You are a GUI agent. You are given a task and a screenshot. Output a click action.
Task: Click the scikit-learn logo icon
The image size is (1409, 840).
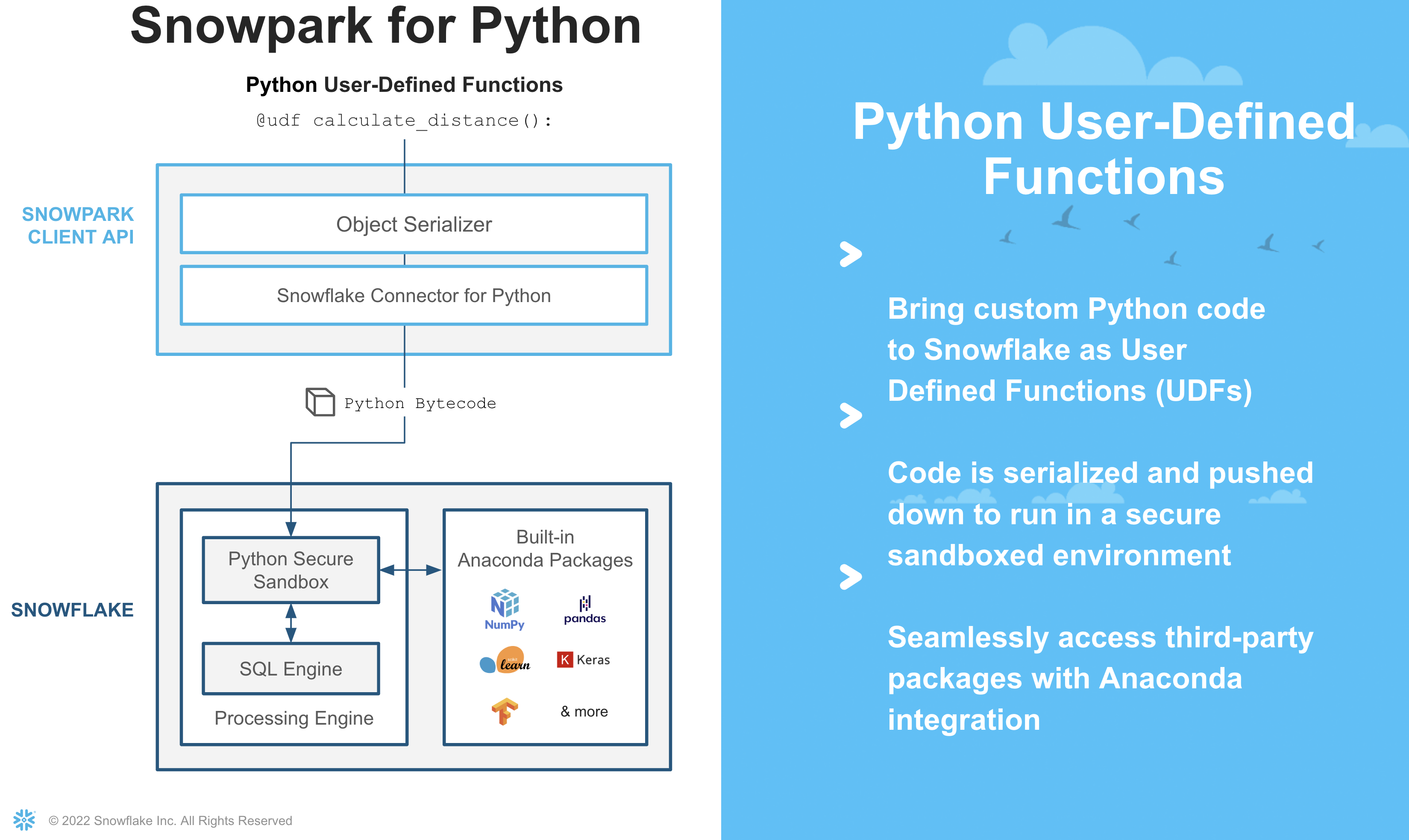[x=505, y=661]
